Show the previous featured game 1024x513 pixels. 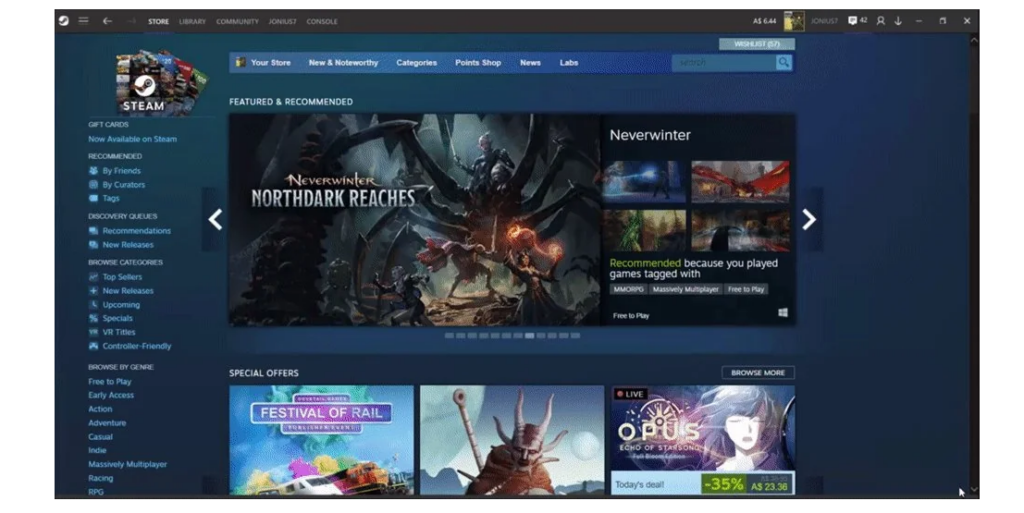coord(215,219)
